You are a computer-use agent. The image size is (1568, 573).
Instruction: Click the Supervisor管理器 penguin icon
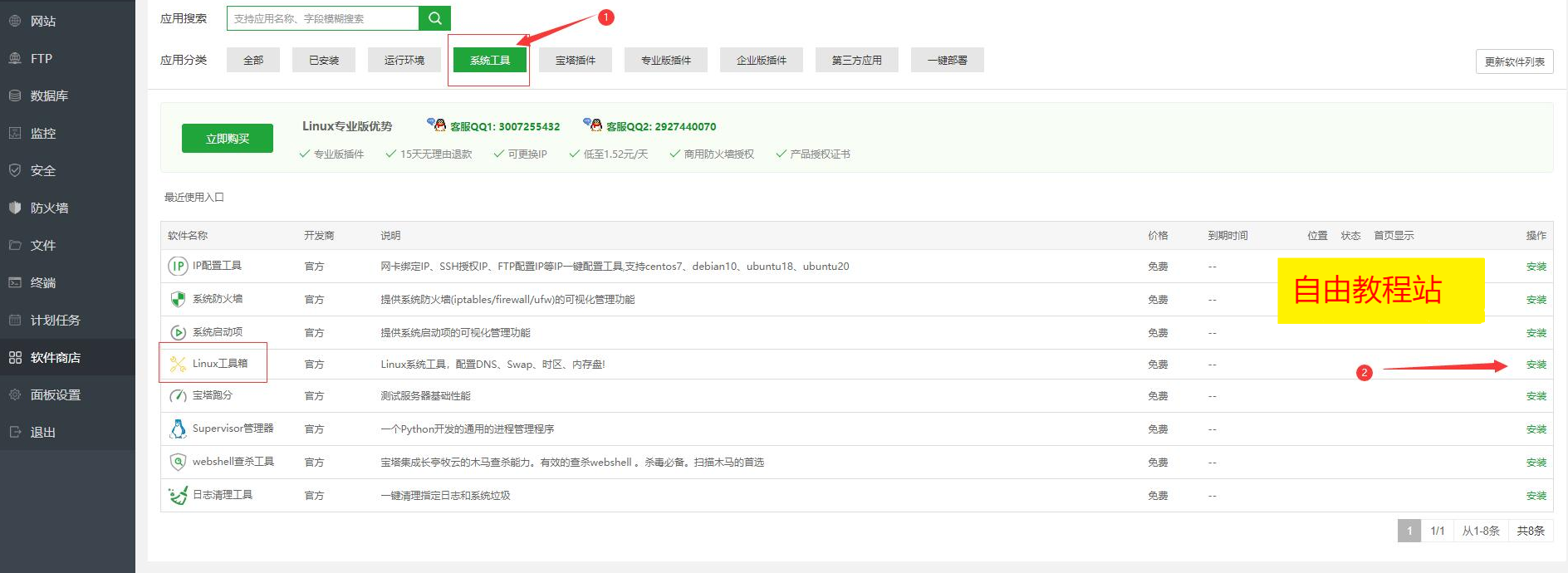[x=178, y=429]
